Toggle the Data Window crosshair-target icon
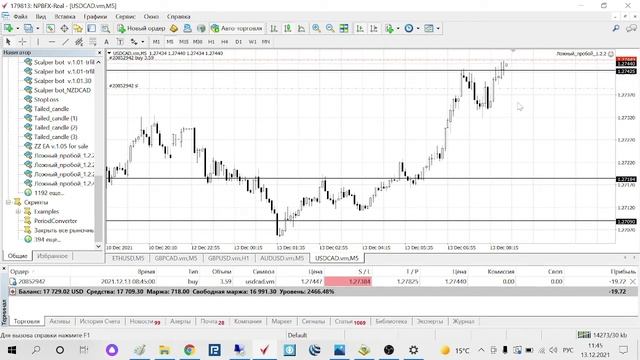This screenshot has width=640, height=360. (64, 28)
